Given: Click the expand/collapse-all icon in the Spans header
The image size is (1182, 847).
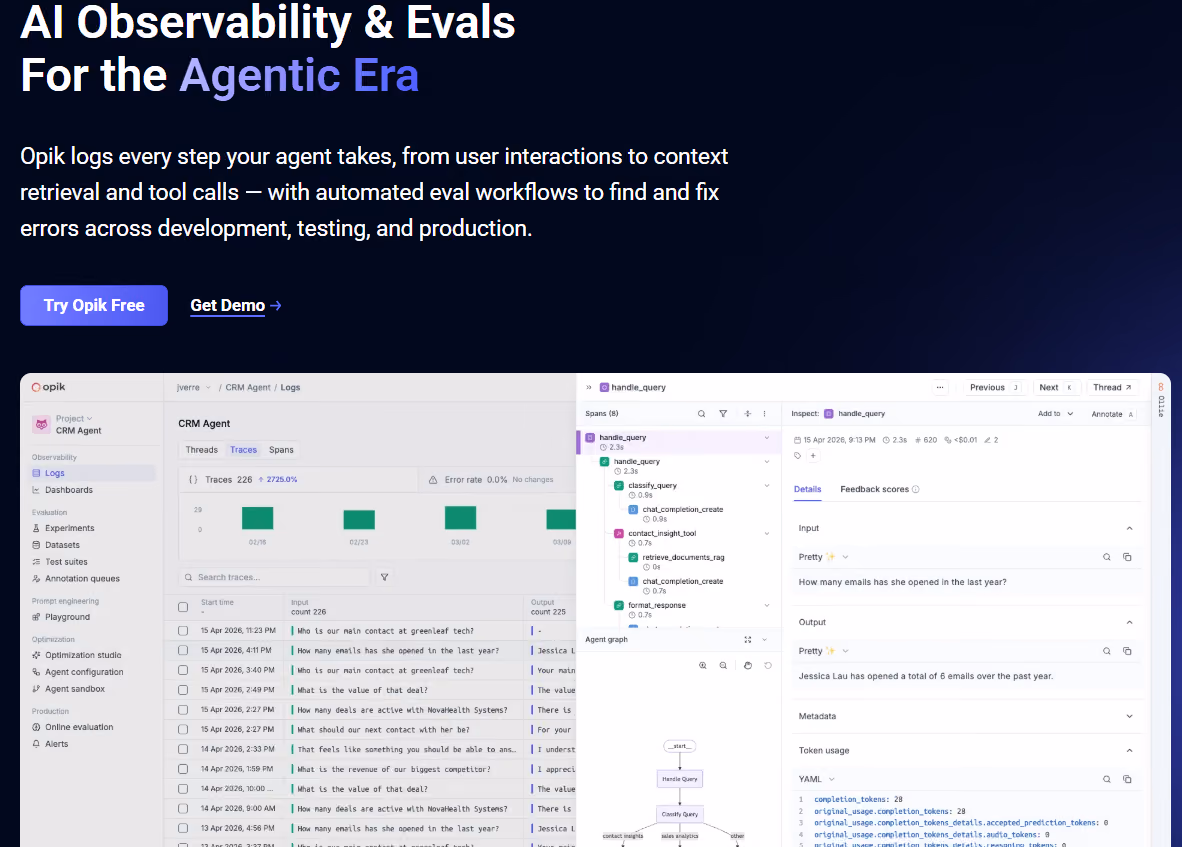Looking at the screenshot, I should pyautogui.click(x=748, y=414).
